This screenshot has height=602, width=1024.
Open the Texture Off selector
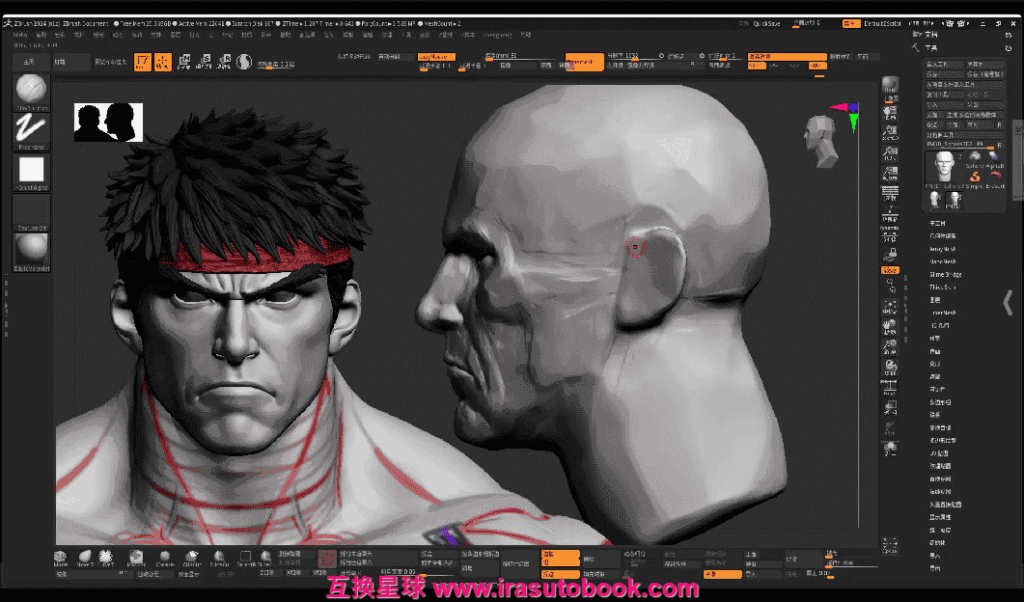click(x=31, y=212)
